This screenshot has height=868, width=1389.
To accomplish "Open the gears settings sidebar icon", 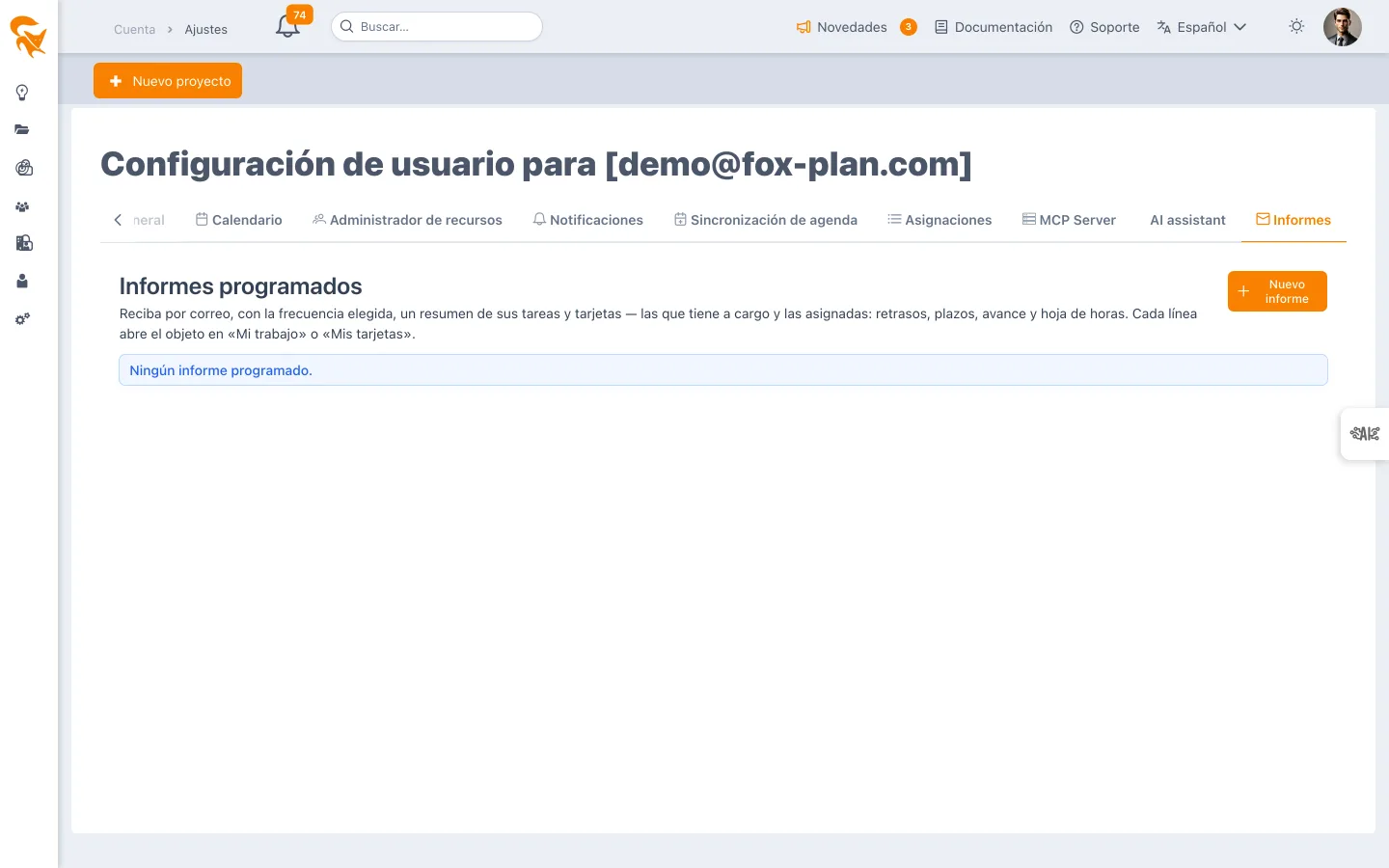I will point(22,318).
